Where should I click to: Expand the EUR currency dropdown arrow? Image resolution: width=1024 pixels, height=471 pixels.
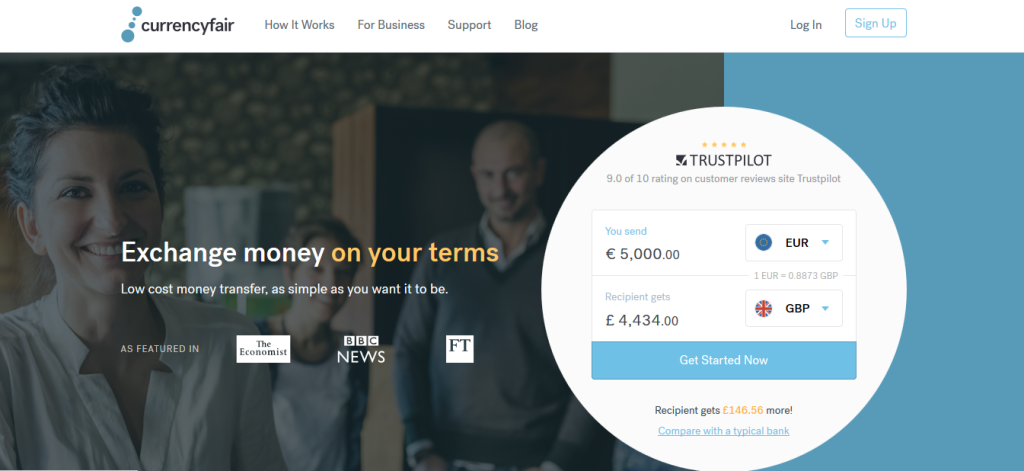825,243
